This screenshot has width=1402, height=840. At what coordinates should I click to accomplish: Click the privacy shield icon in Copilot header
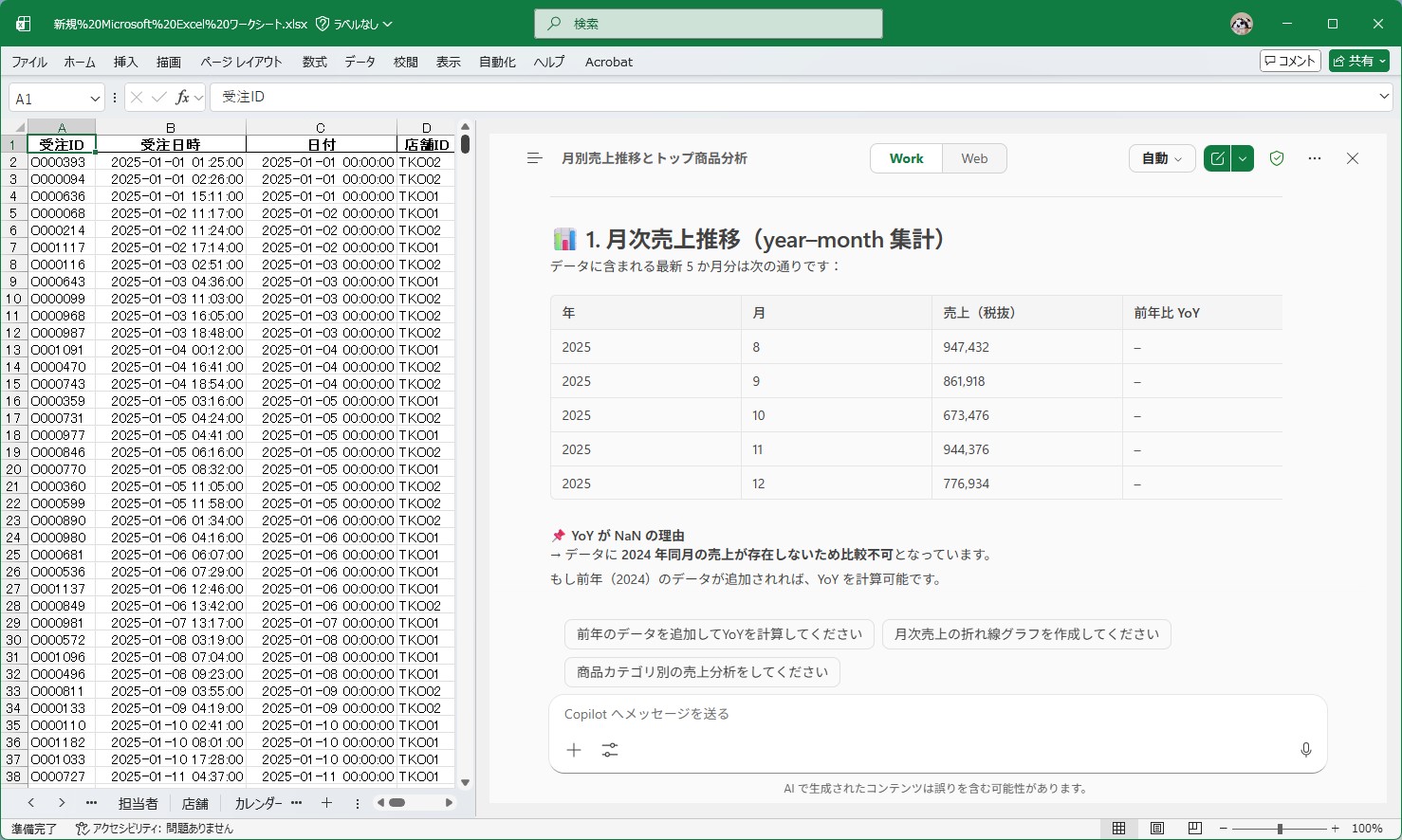[x=1276, y=158]
